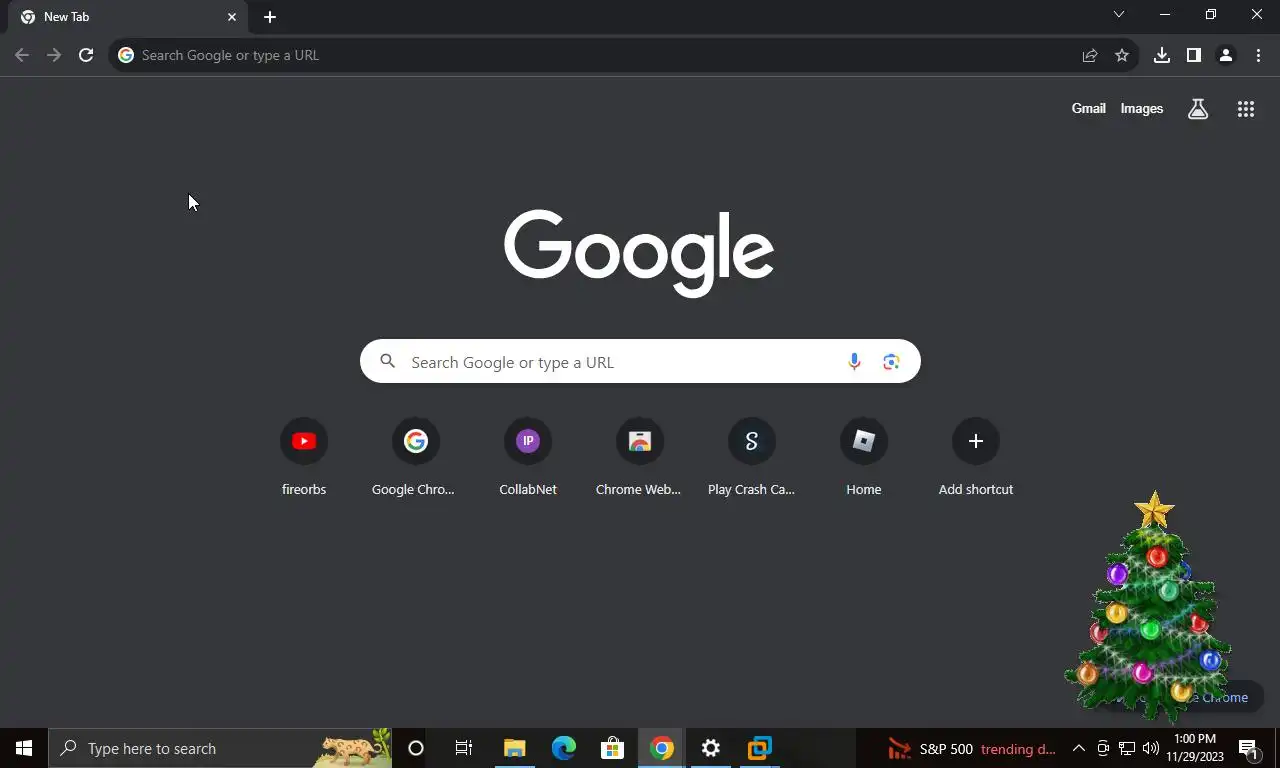The image size is (1280, 768).
Task: Open the CollabNet shortcut
Action: (x=528, y=457)
